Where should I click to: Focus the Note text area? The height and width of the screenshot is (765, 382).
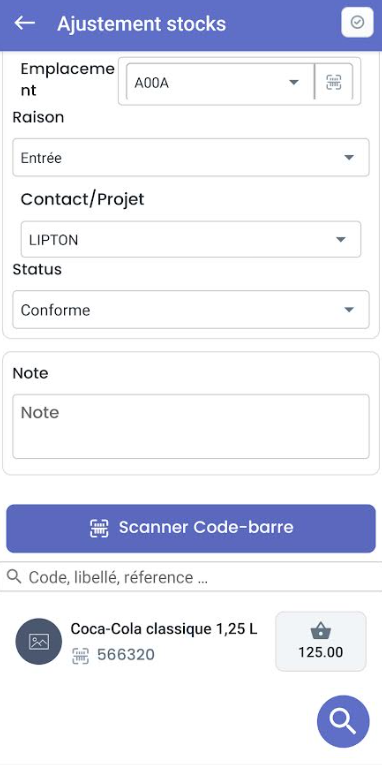point(191,426)
